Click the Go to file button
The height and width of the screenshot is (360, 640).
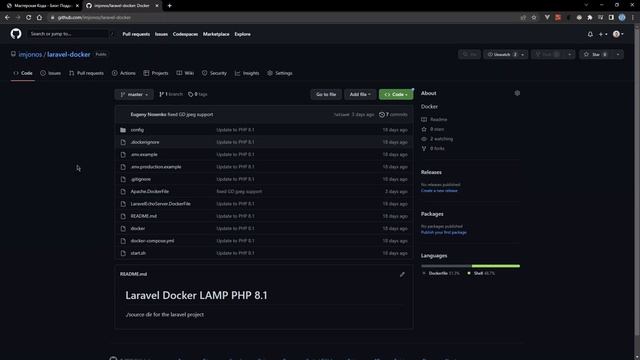pos(326,94)
